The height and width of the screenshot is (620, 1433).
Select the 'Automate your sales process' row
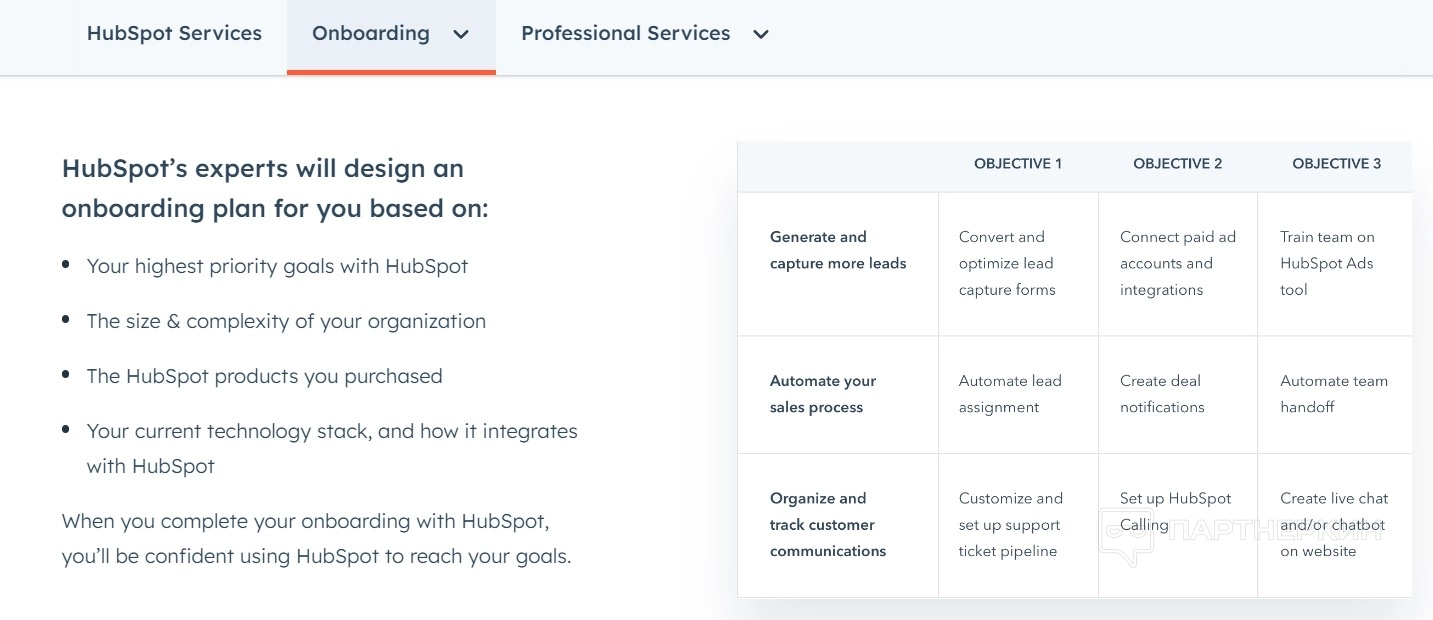tap(823, 394)
